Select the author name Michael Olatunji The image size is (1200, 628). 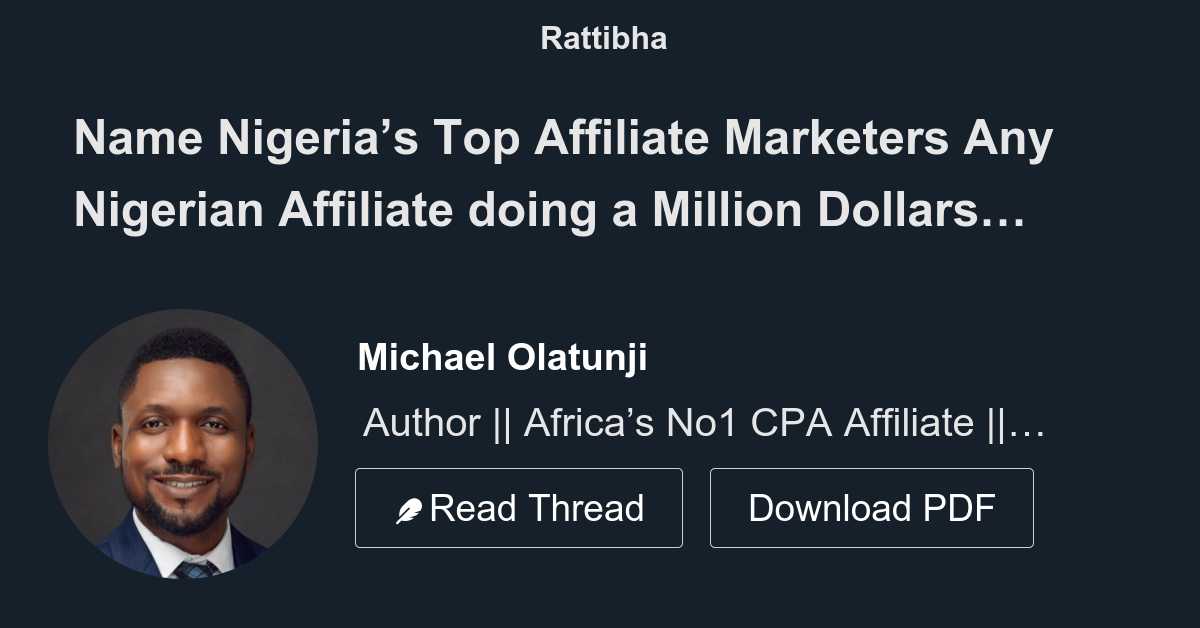point(502,357)
